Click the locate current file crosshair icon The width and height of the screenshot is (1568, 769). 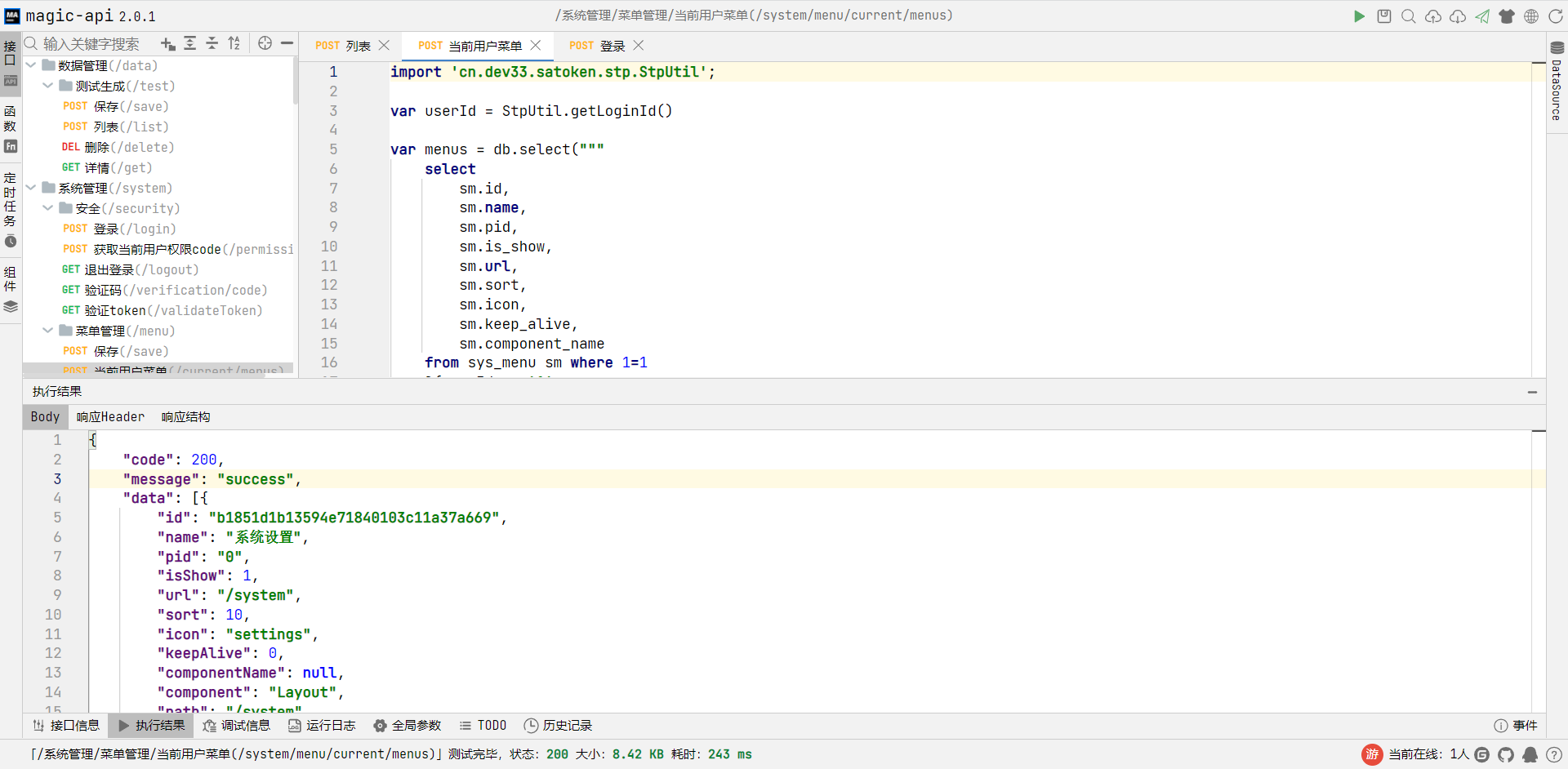point(265,43)
